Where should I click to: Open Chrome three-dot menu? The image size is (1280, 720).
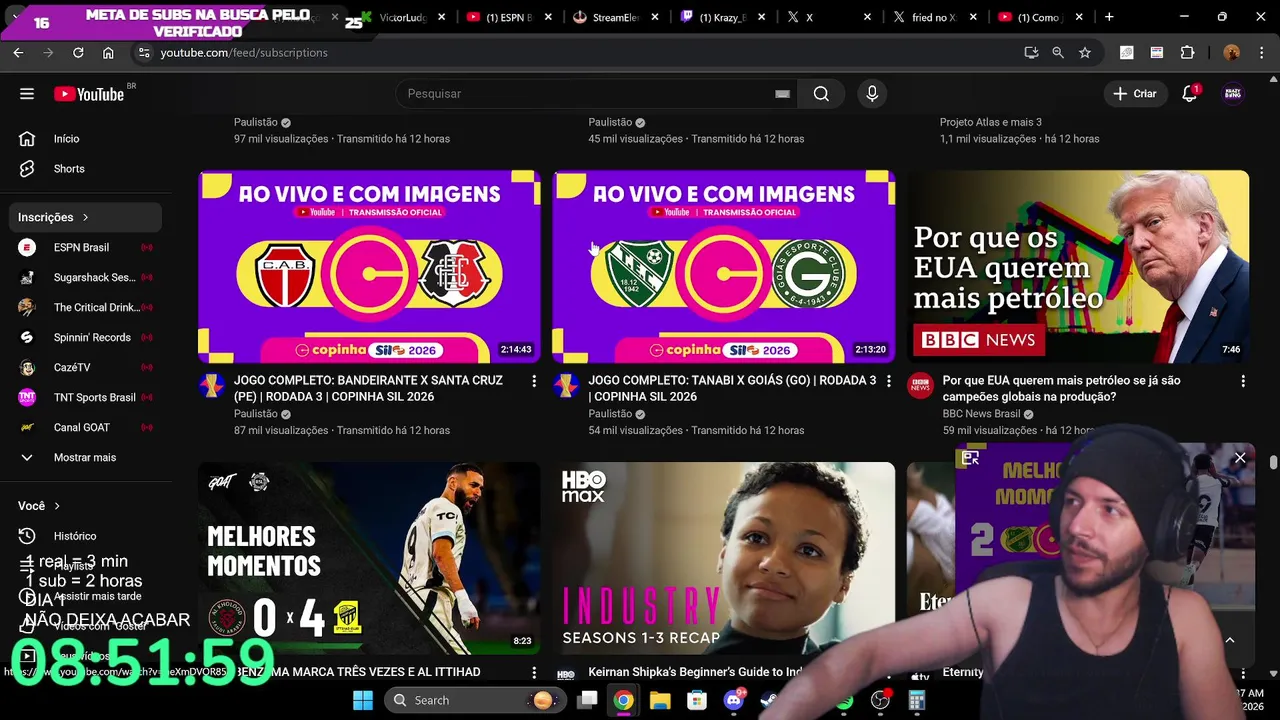(x=1263, y=53)
